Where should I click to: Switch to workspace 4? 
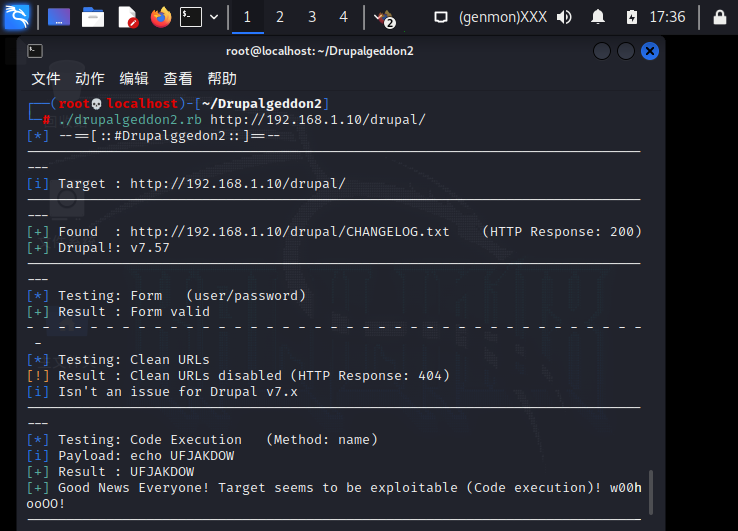[x=344, y=17]
